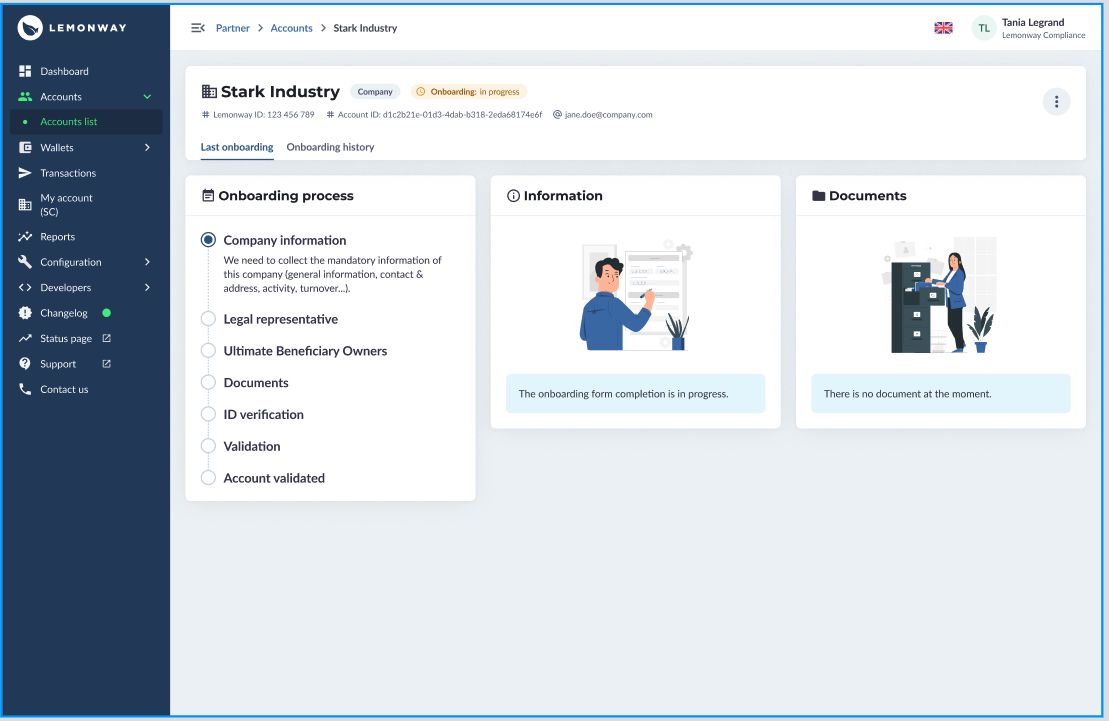Click the Developers code brackets icon

25,287
